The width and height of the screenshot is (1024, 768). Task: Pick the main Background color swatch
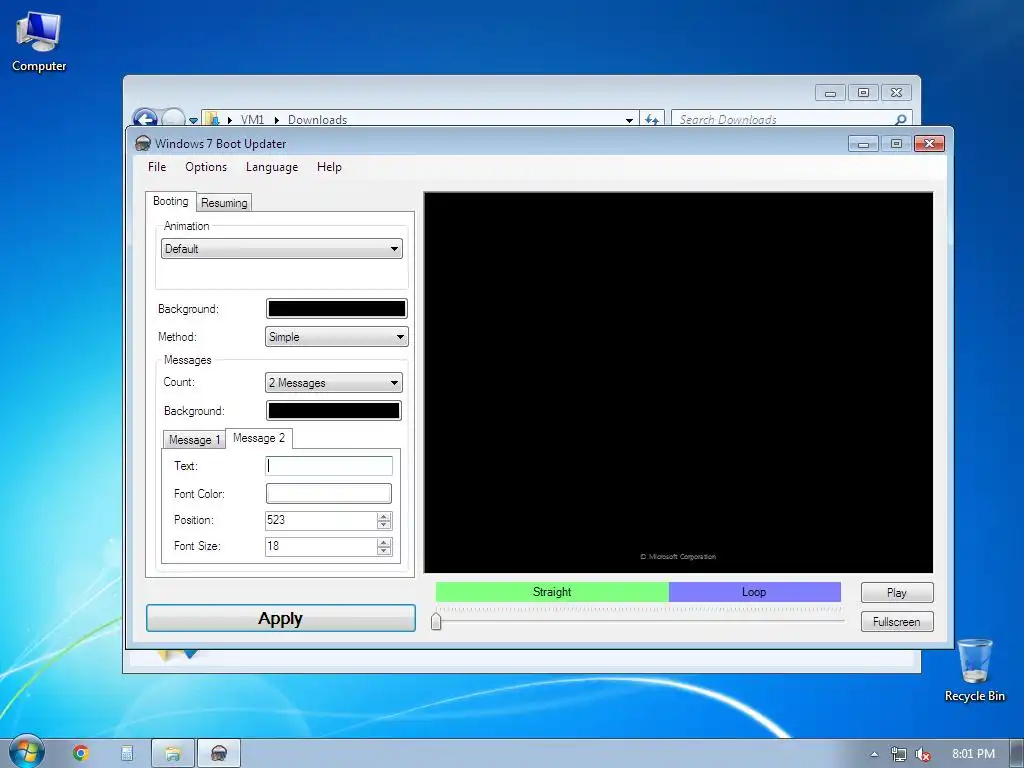[336, 308]
